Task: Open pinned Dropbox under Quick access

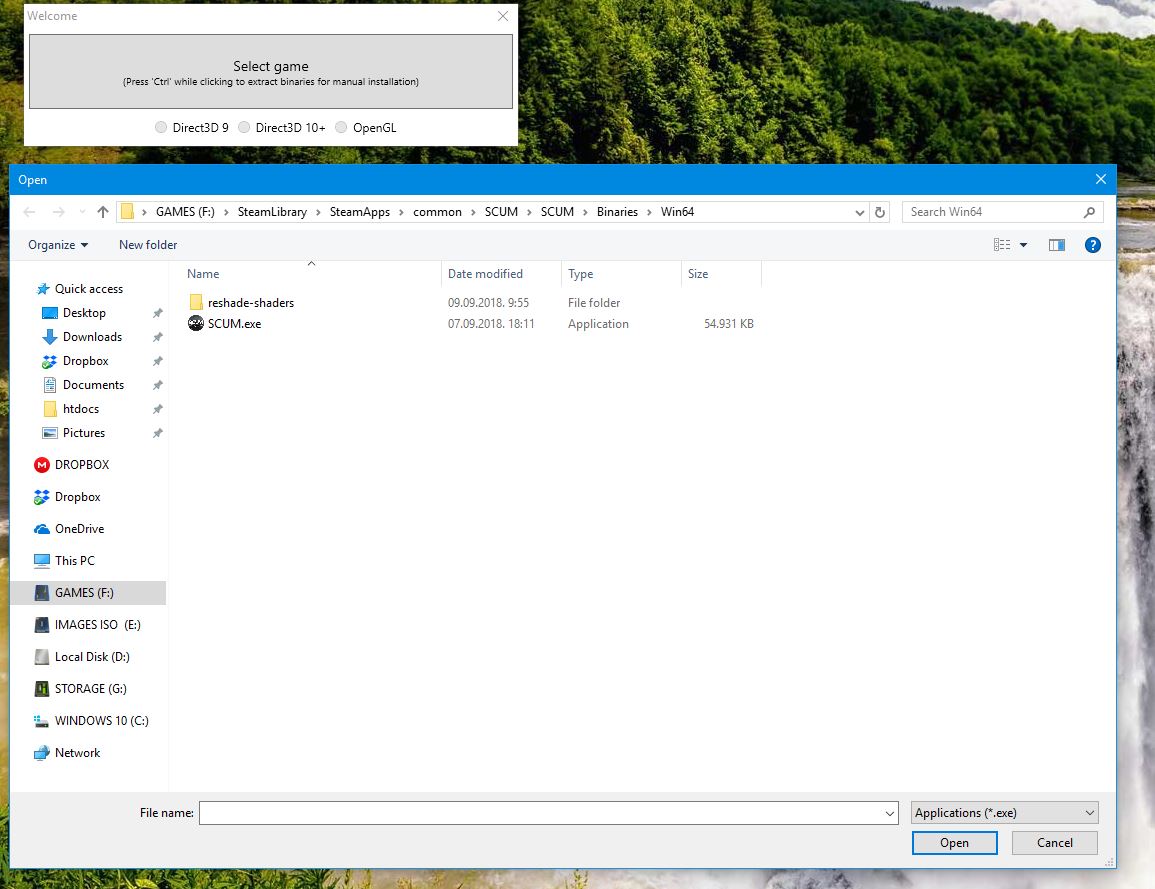Action: tap(85, 361)
